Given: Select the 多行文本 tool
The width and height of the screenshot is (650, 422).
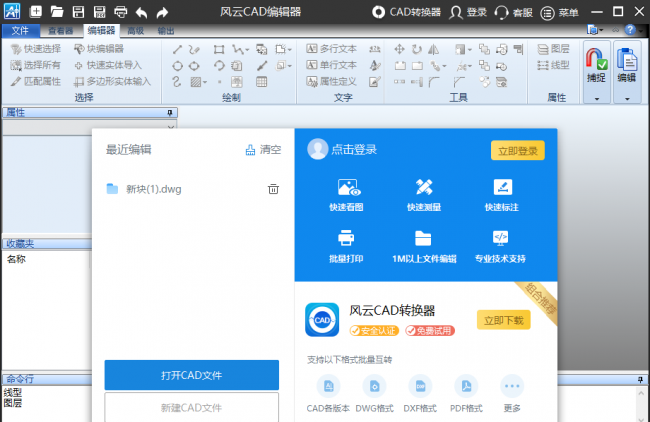Looking at the screenshot, I should coord(332,49).
